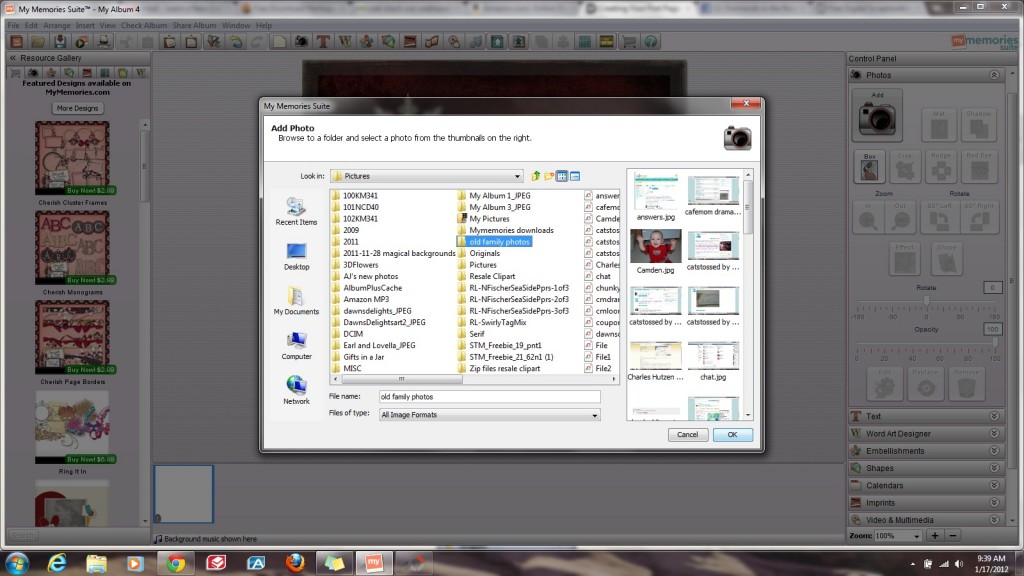
Task: Switch file browser to Details view
Action: (x=575, y=176)
